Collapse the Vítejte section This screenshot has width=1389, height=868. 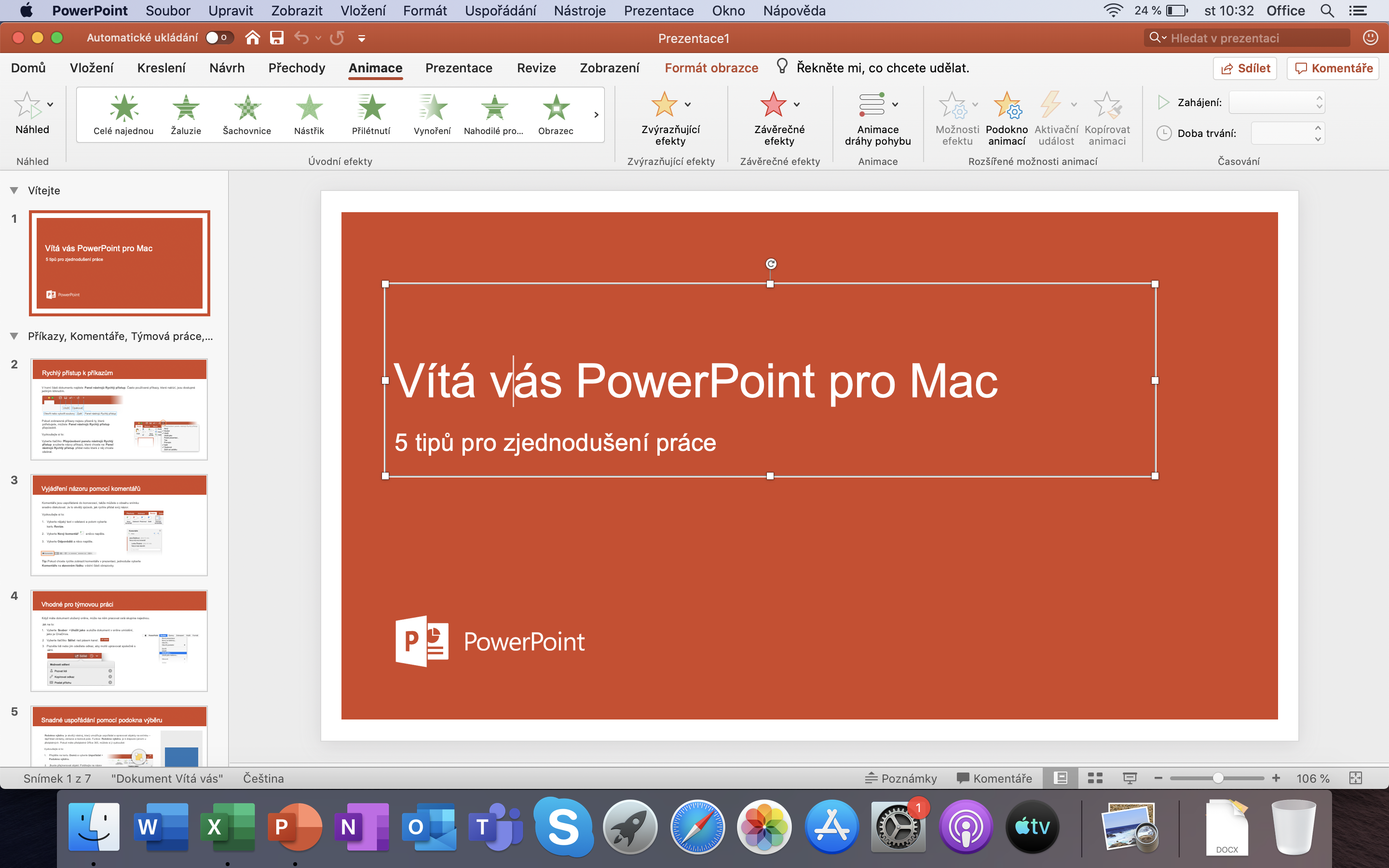coord(14,190)
